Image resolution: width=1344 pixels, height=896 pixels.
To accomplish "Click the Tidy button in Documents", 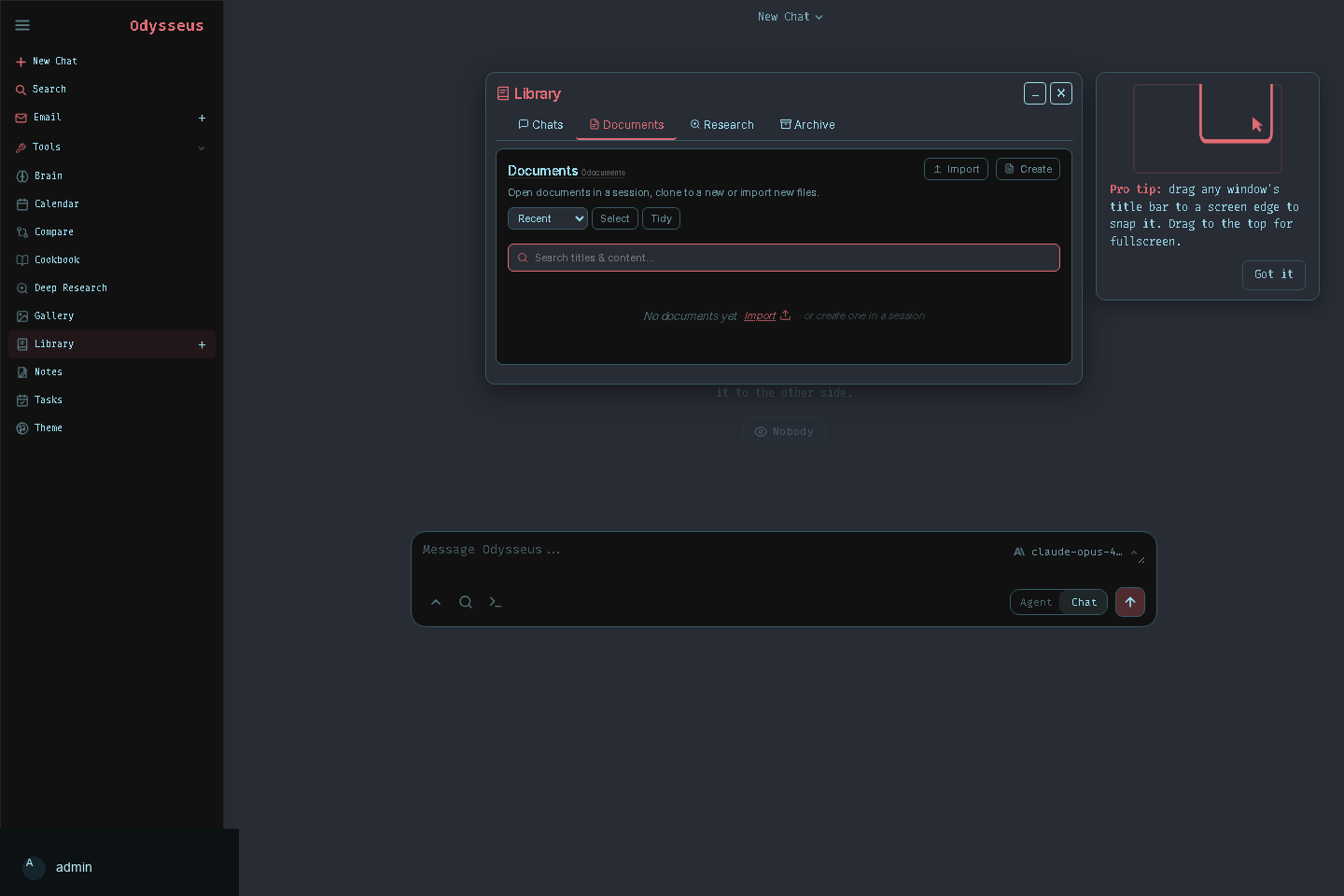I will tap(661, 218).
